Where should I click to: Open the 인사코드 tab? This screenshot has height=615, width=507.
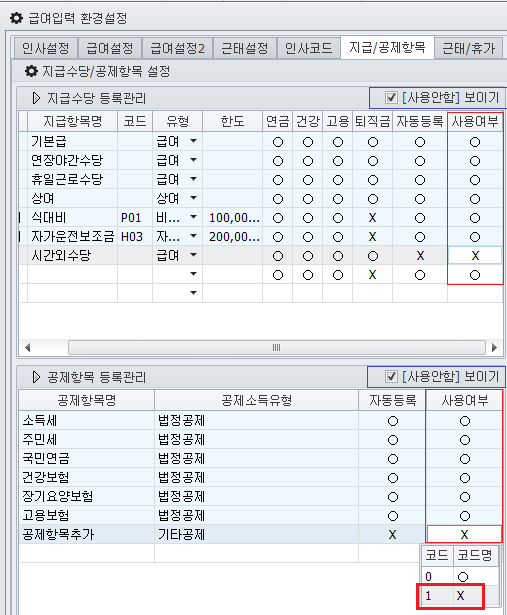tap(309, 48)
